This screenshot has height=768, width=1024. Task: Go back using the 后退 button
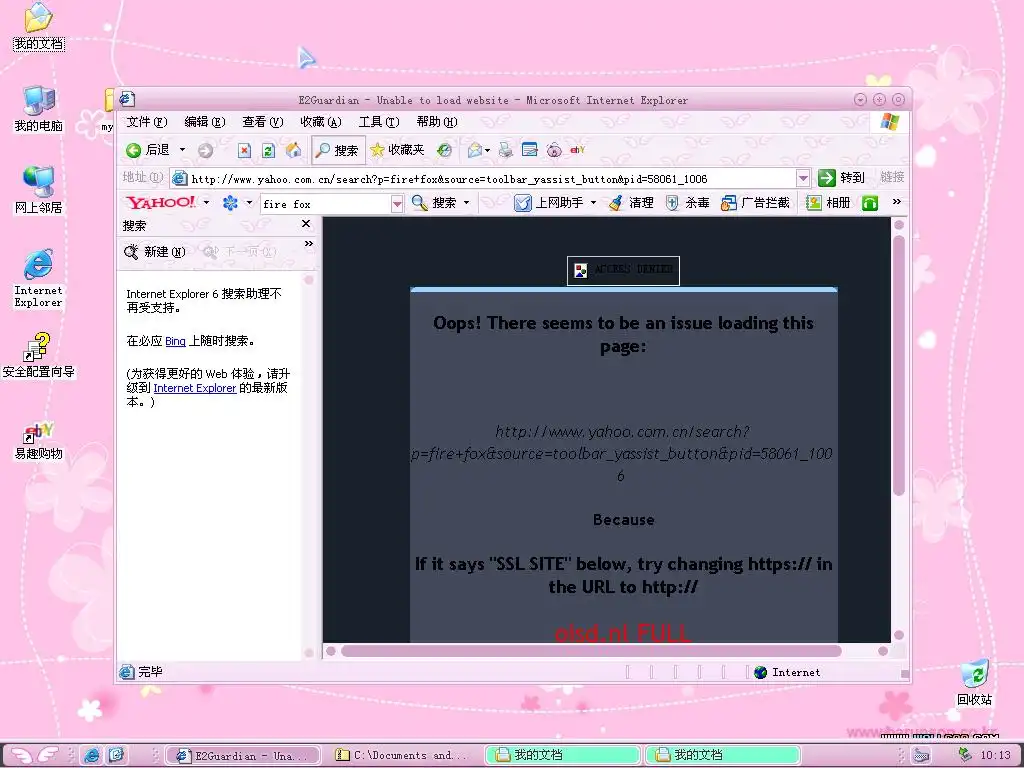tap(148, 150)
